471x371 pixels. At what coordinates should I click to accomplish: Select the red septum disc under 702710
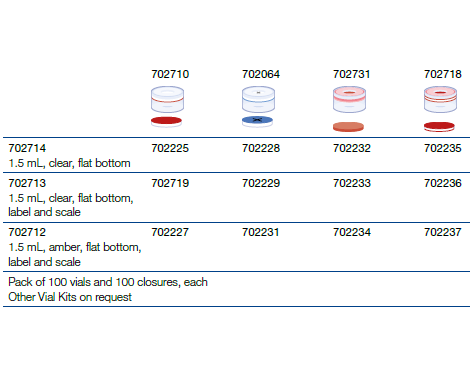tap(166, 122)
